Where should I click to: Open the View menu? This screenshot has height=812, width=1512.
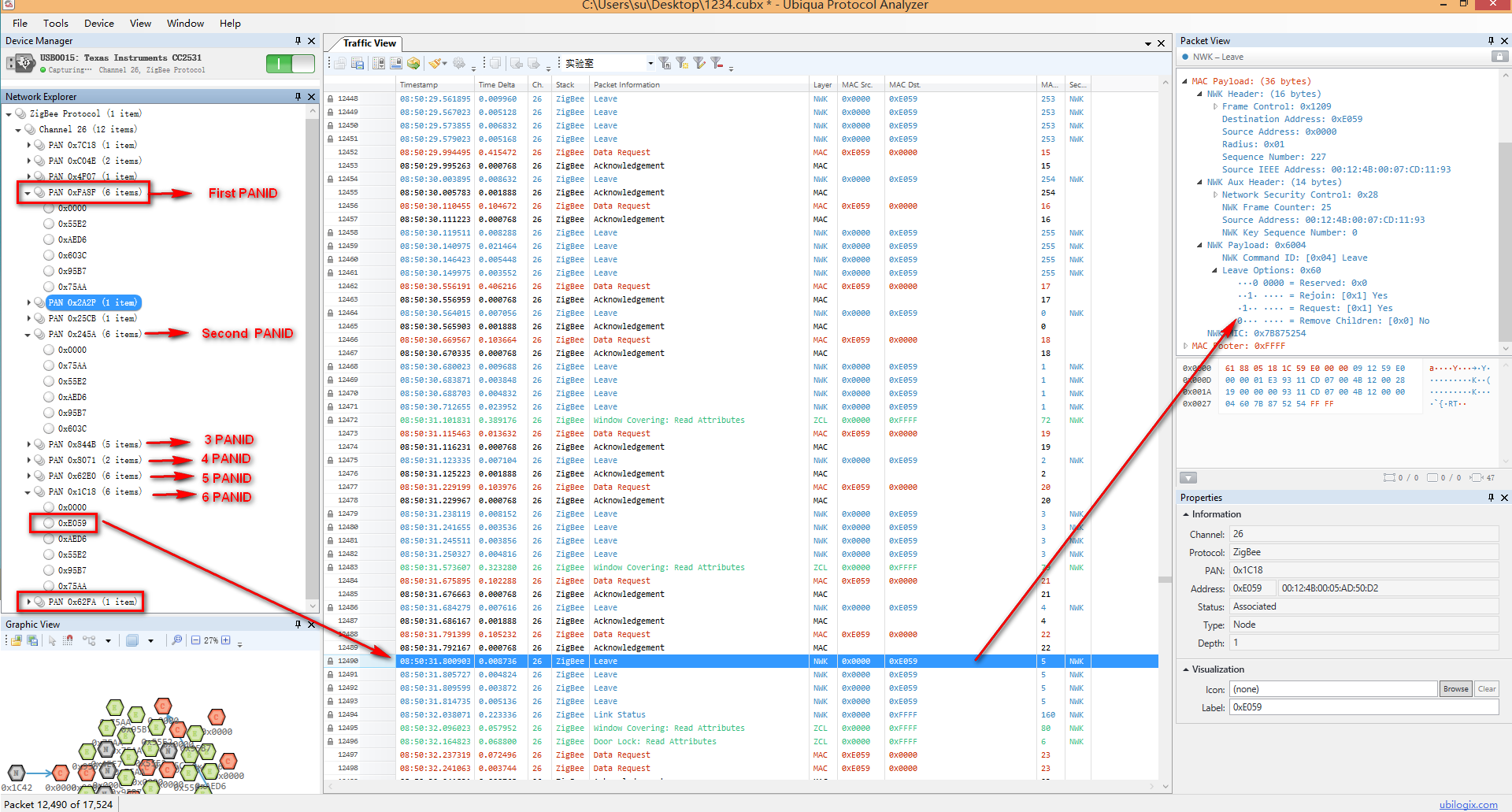(140, 23)
